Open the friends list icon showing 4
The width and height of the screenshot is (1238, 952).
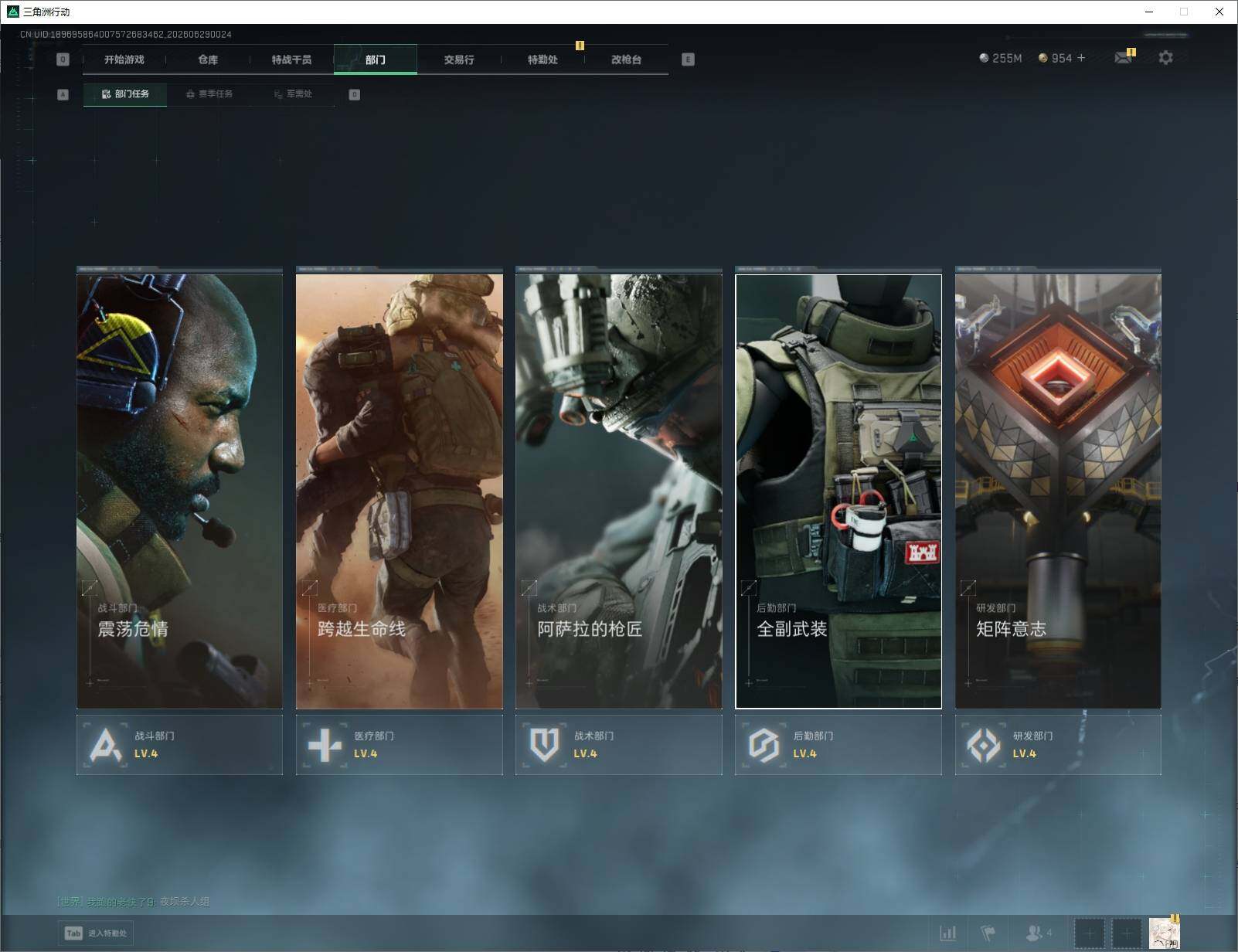[x=1038, y=933]
